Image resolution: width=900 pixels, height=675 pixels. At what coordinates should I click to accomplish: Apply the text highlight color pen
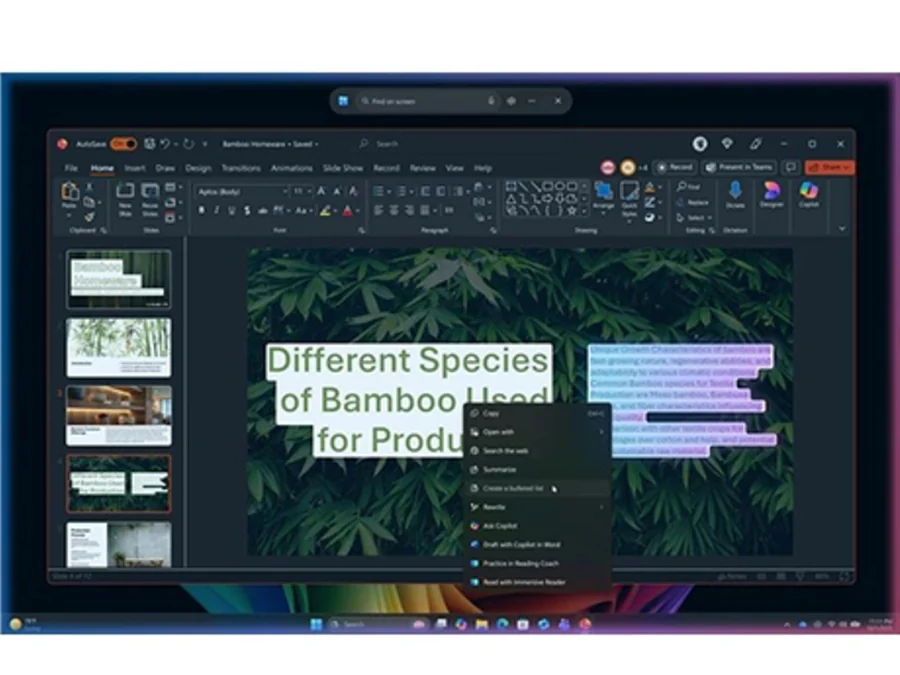(x=325, y=211)
